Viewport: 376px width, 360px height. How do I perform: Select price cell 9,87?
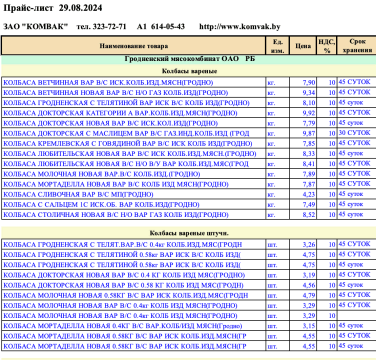pyautogui.click(x=303, y=133)
